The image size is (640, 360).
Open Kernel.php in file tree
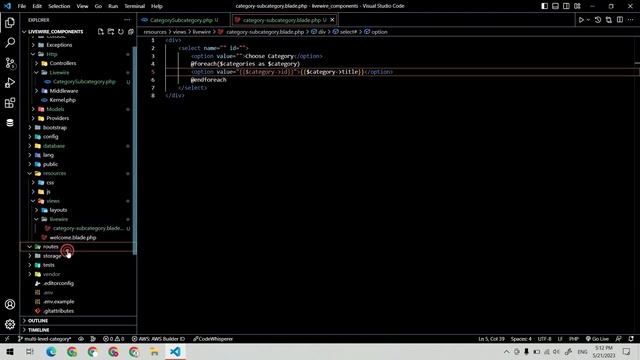[x=62, y=100]
